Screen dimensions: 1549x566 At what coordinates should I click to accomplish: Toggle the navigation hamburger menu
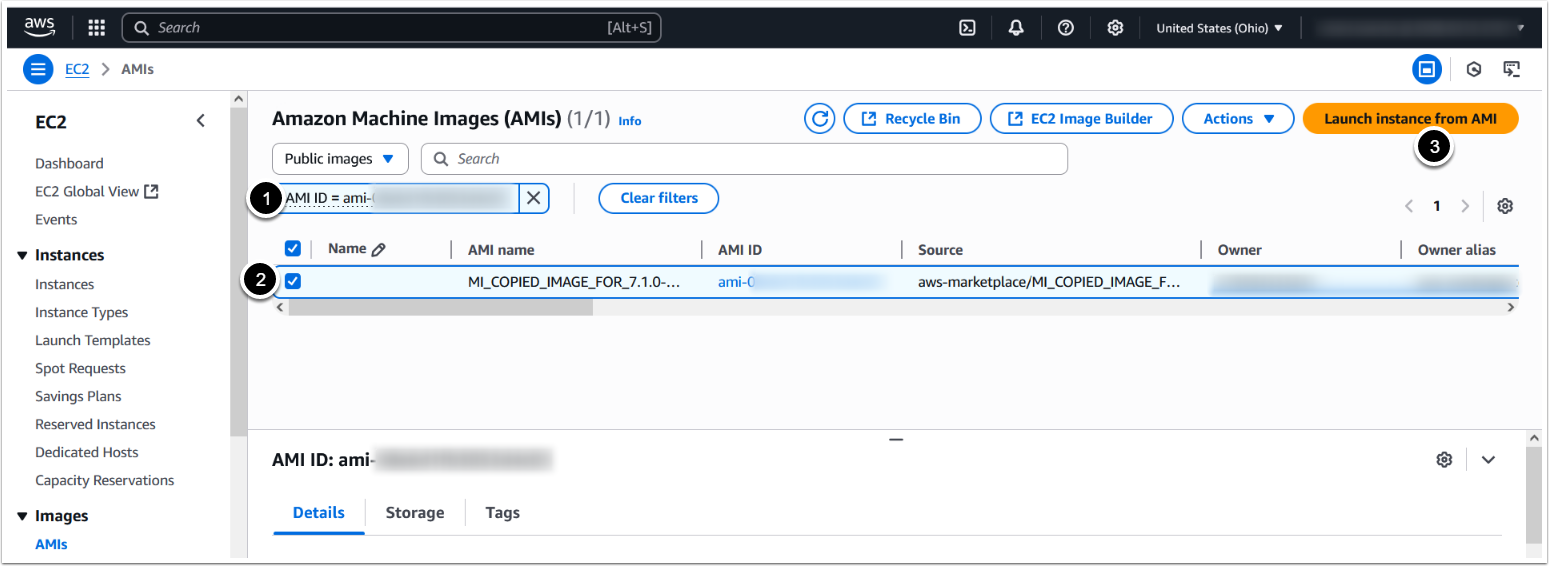[x=38, y=69]
